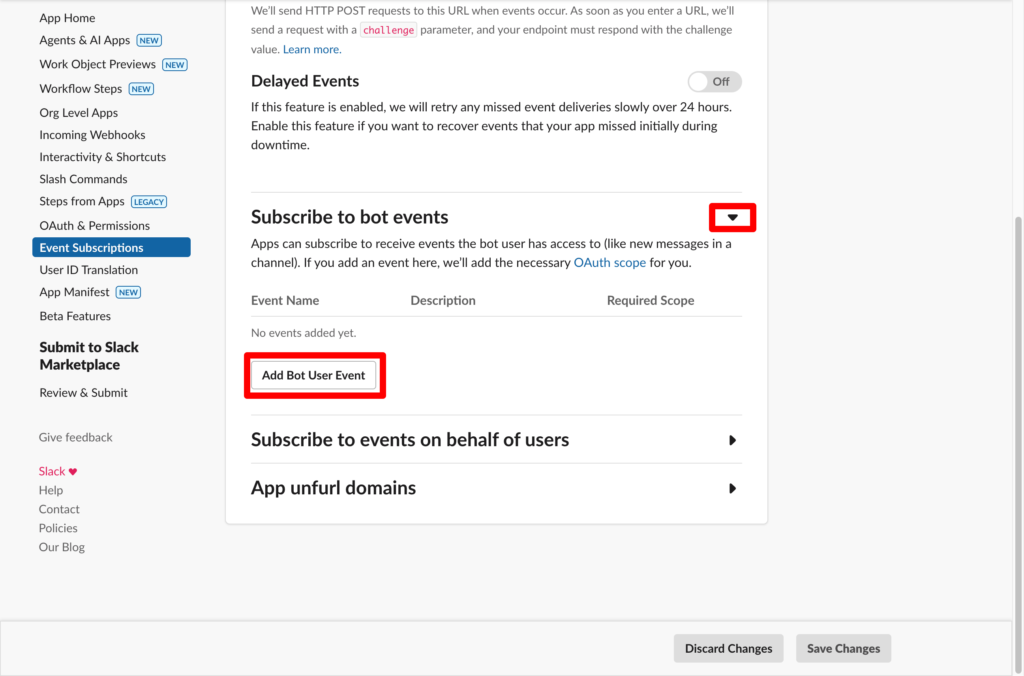Open Review & Submit page
The height and width of the screenshot is (676, 1024).
(83, 393)
